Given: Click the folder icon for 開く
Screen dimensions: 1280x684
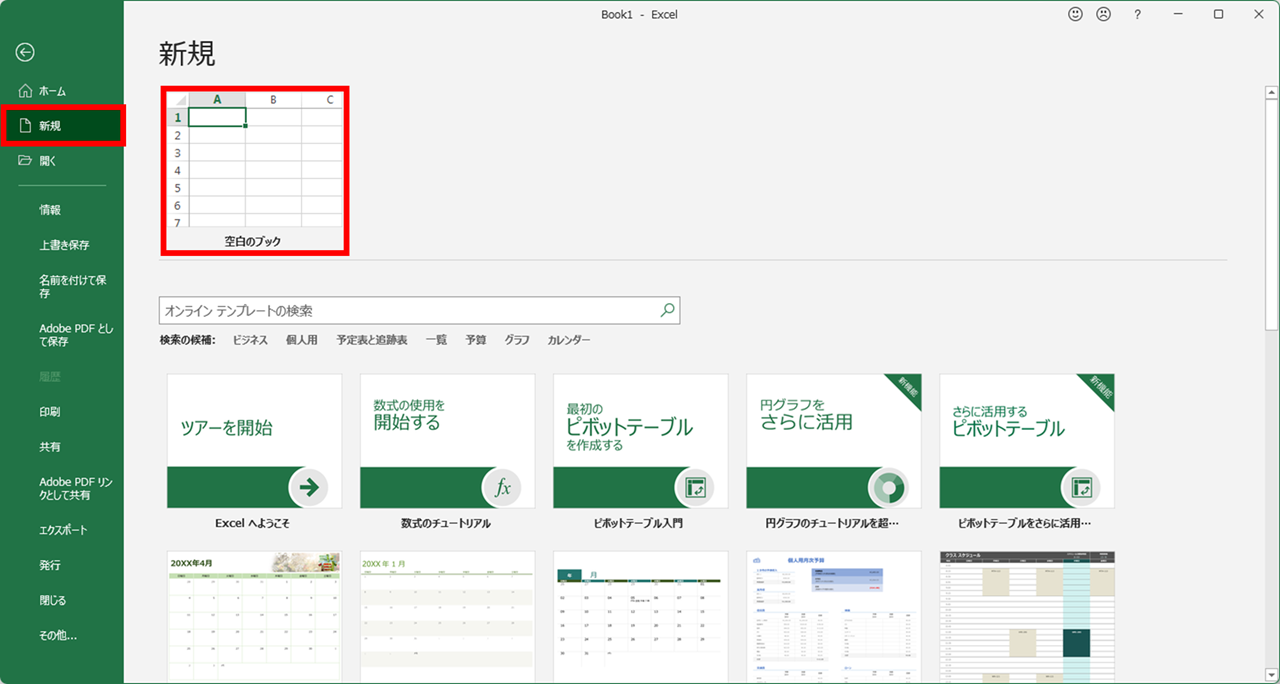Looking at the screenshot, I should pyautogui.click(x=26, y=160).
